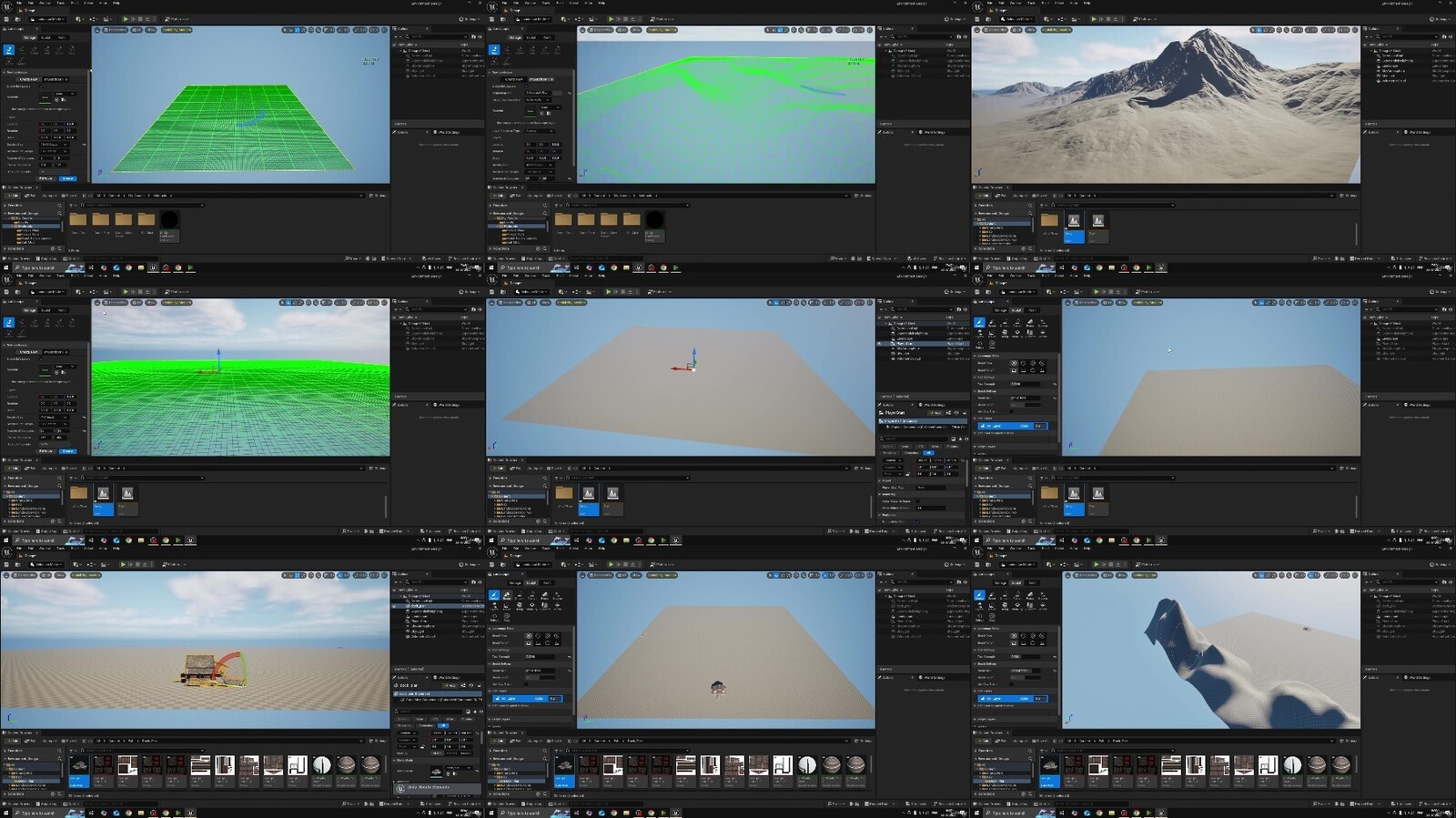The image size is (1456, 818).
Task: Select house mesh thumbnail in house scene content browser
Action: click(x=78, y=765)
